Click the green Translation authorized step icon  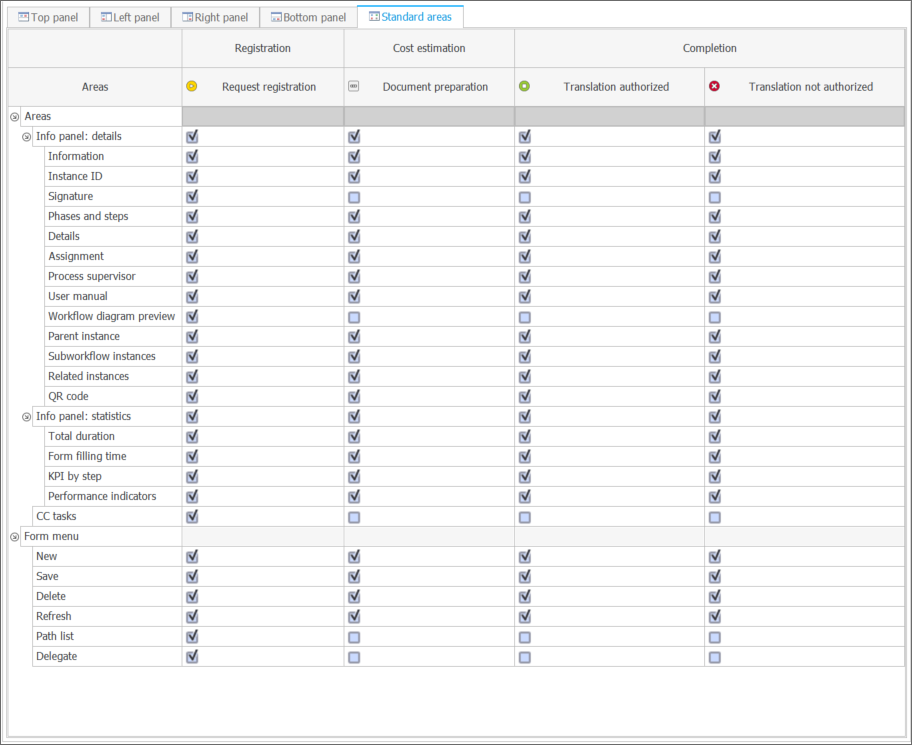click(x=524, y=86)
